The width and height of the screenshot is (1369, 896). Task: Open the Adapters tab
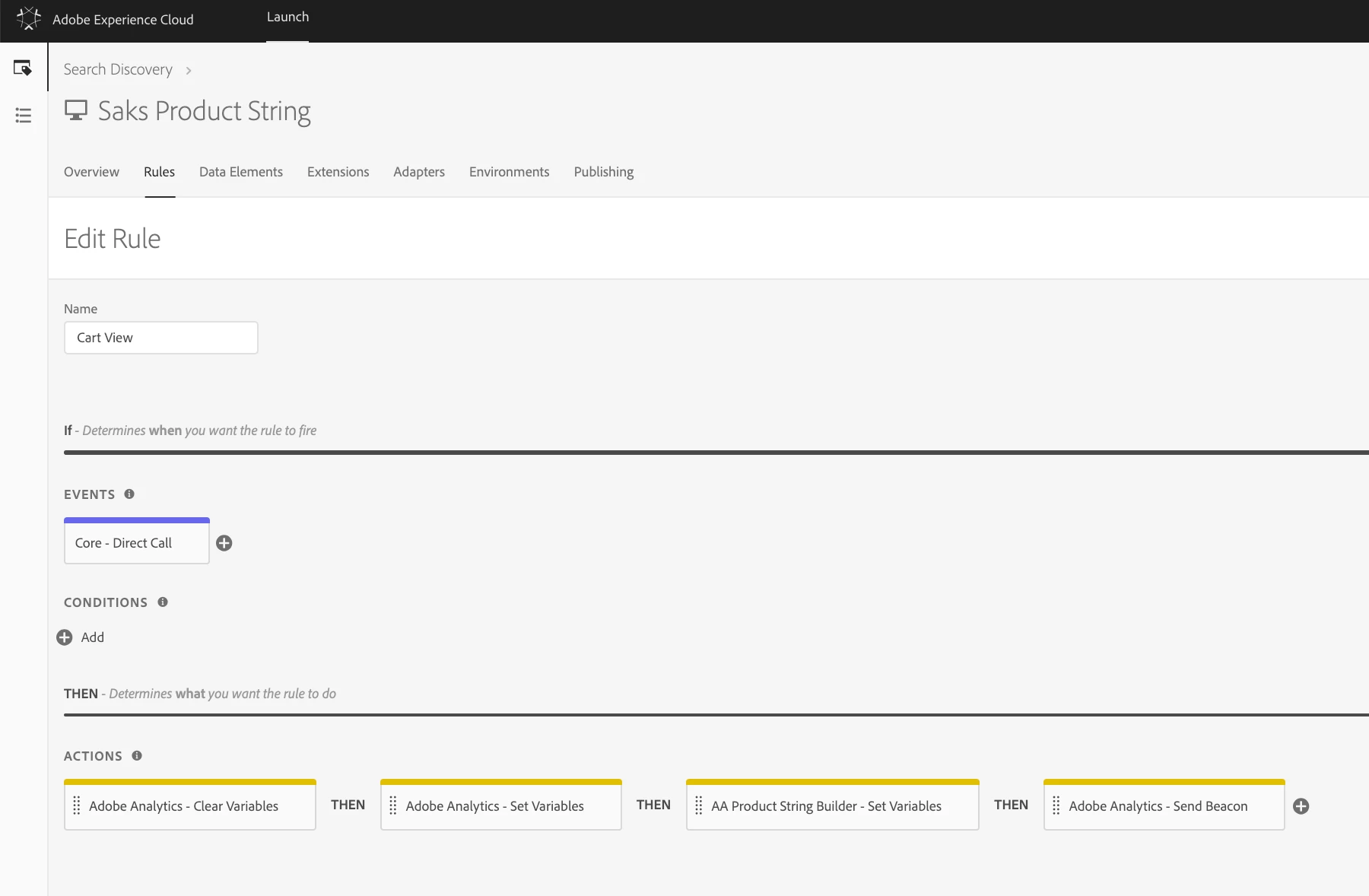(419, 172)
